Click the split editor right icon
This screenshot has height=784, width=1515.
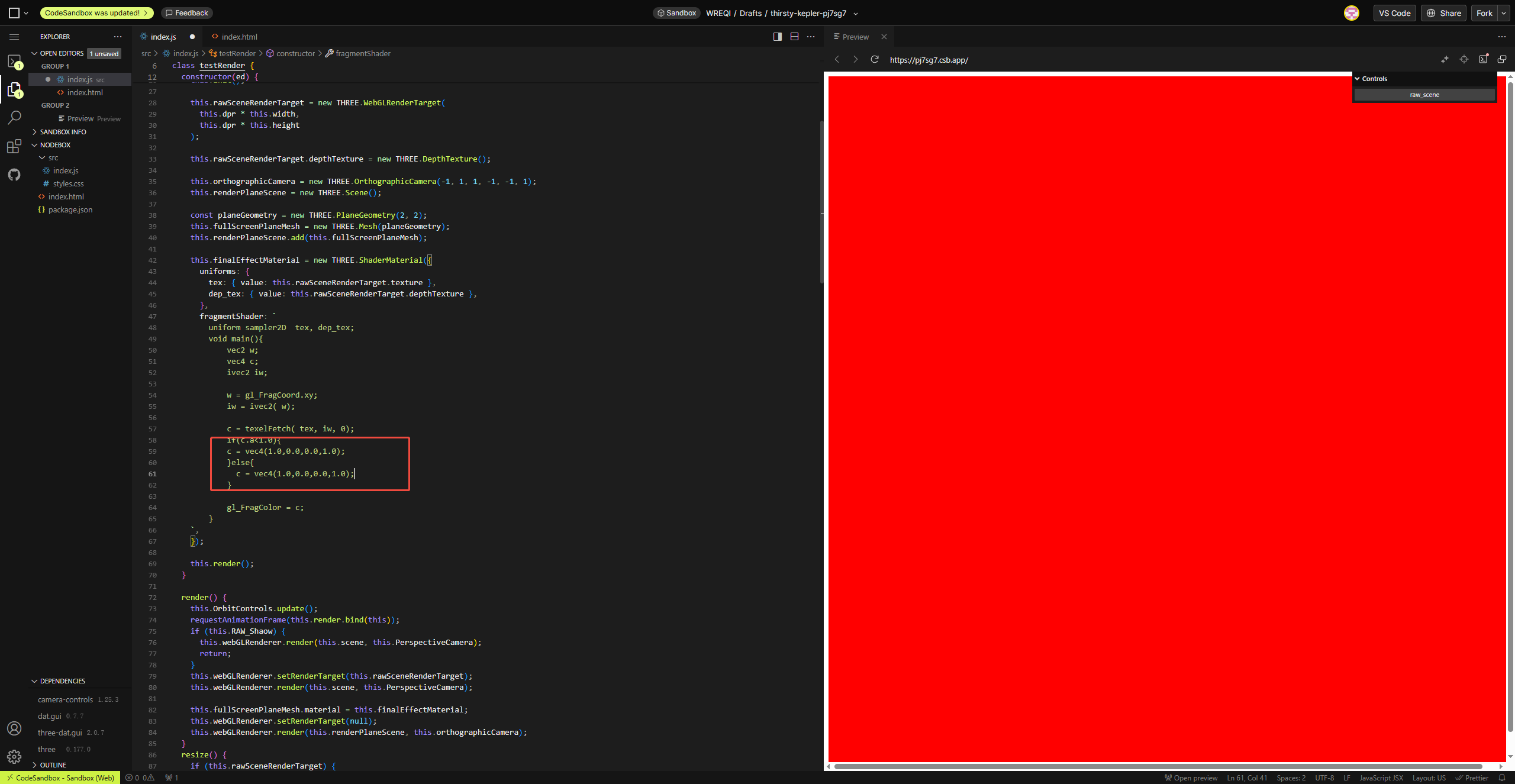[x=778, y=37]
